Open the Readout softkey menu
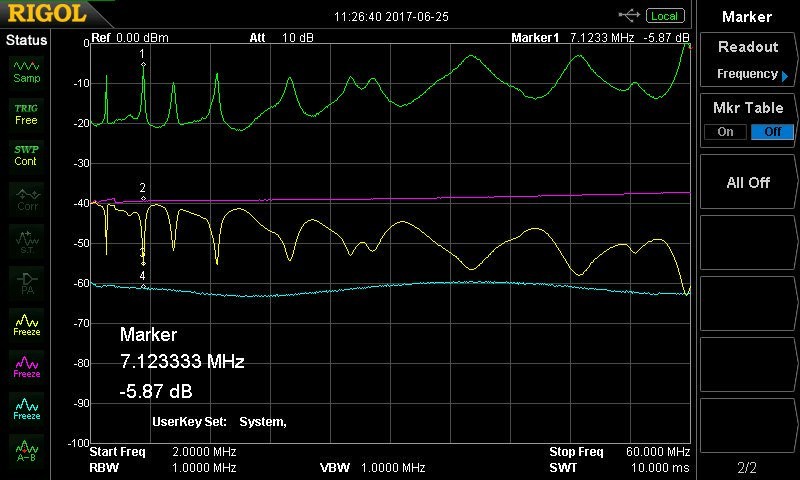Screen dimensions: 800x480 pos(747,60)
